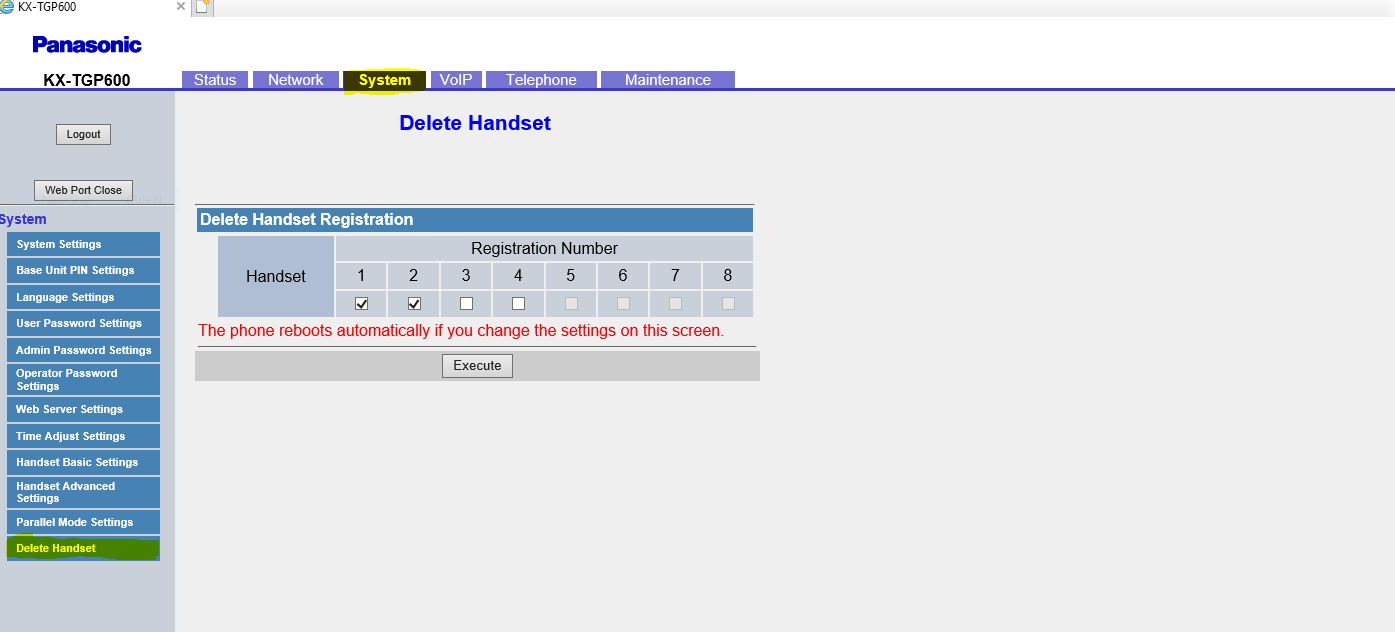Click the Panasonic logo
The width and height of the screenshot is (1395, 632).
[87, 44]
